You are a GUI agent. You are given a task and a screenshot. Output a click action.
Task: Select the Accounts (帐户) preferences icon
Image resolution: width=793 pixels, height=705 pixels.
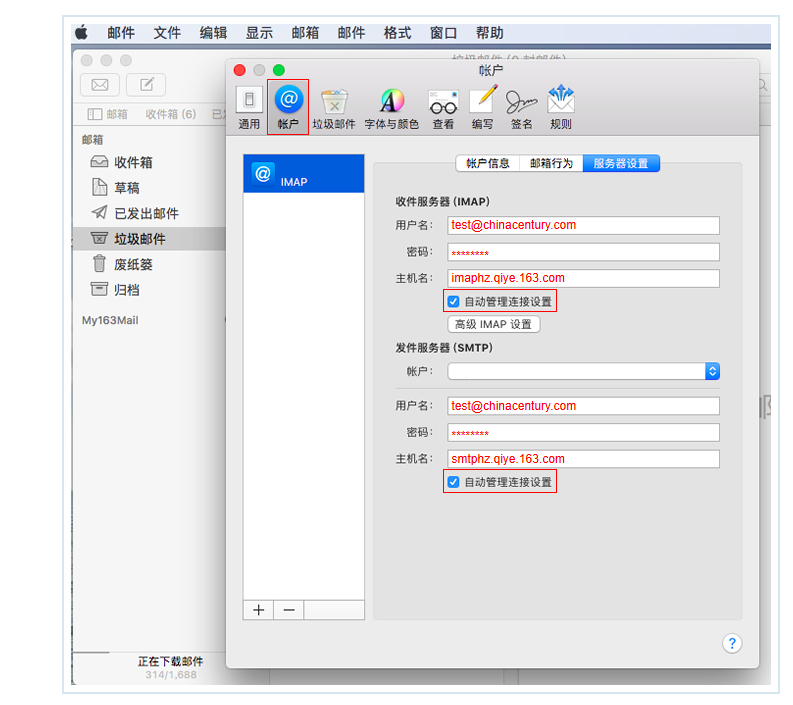[x=288, y=107]
